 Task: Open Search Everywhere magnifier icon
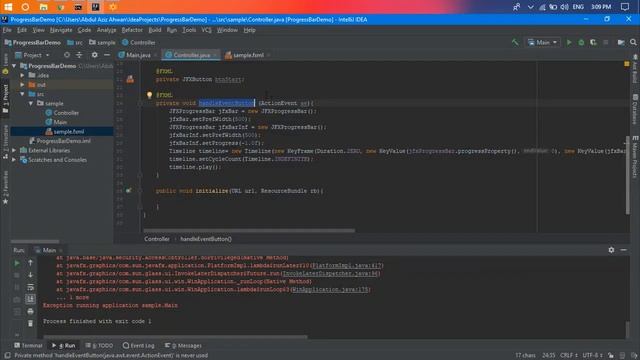pyautogui.click(x=633, y=42)
